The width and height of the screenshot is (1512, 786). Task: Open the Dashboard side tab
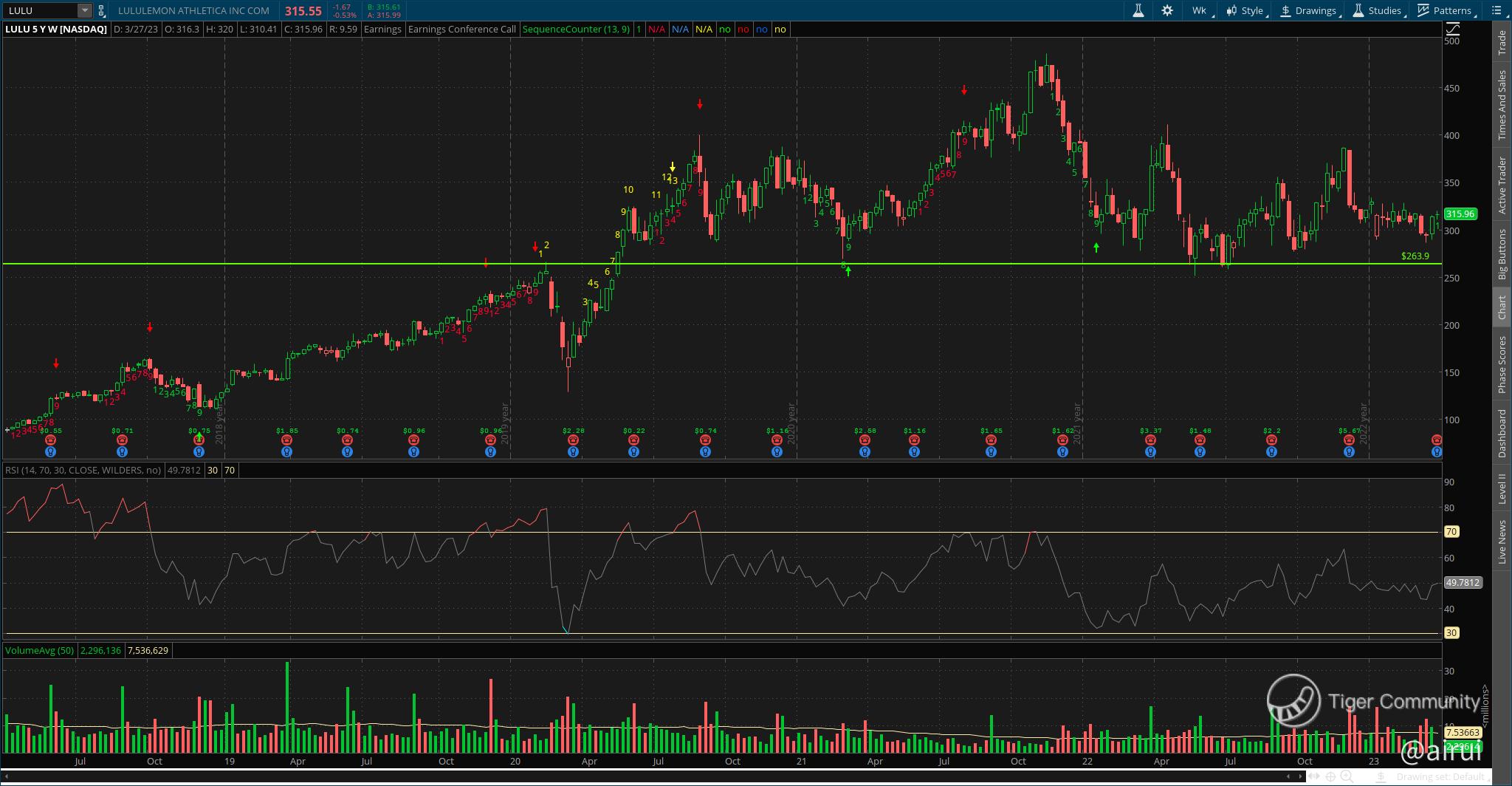(x=1502, y=434)
